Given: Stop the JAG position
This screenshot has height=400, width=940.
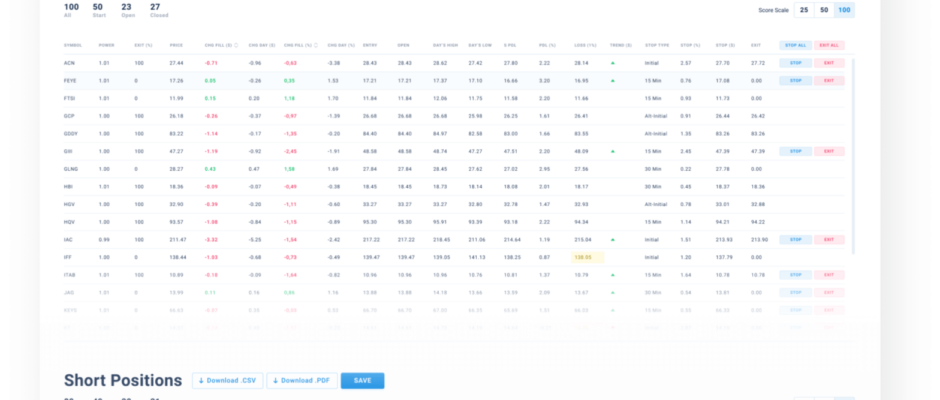Looking at the screenshot, I should click(796, 293).
